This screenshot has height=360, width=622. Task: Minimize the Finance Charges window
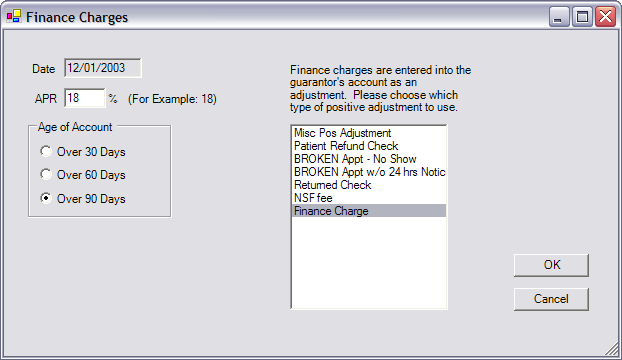[559, 17]
